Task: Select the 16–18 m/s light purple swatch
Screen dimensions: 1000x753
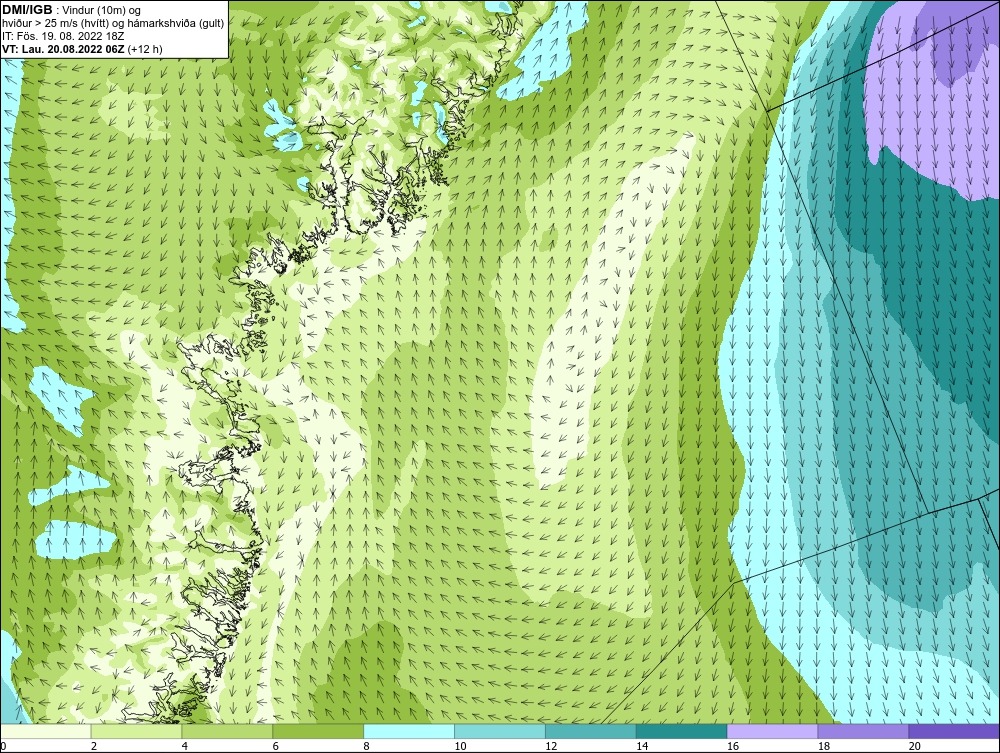Action: click(772, 731)
